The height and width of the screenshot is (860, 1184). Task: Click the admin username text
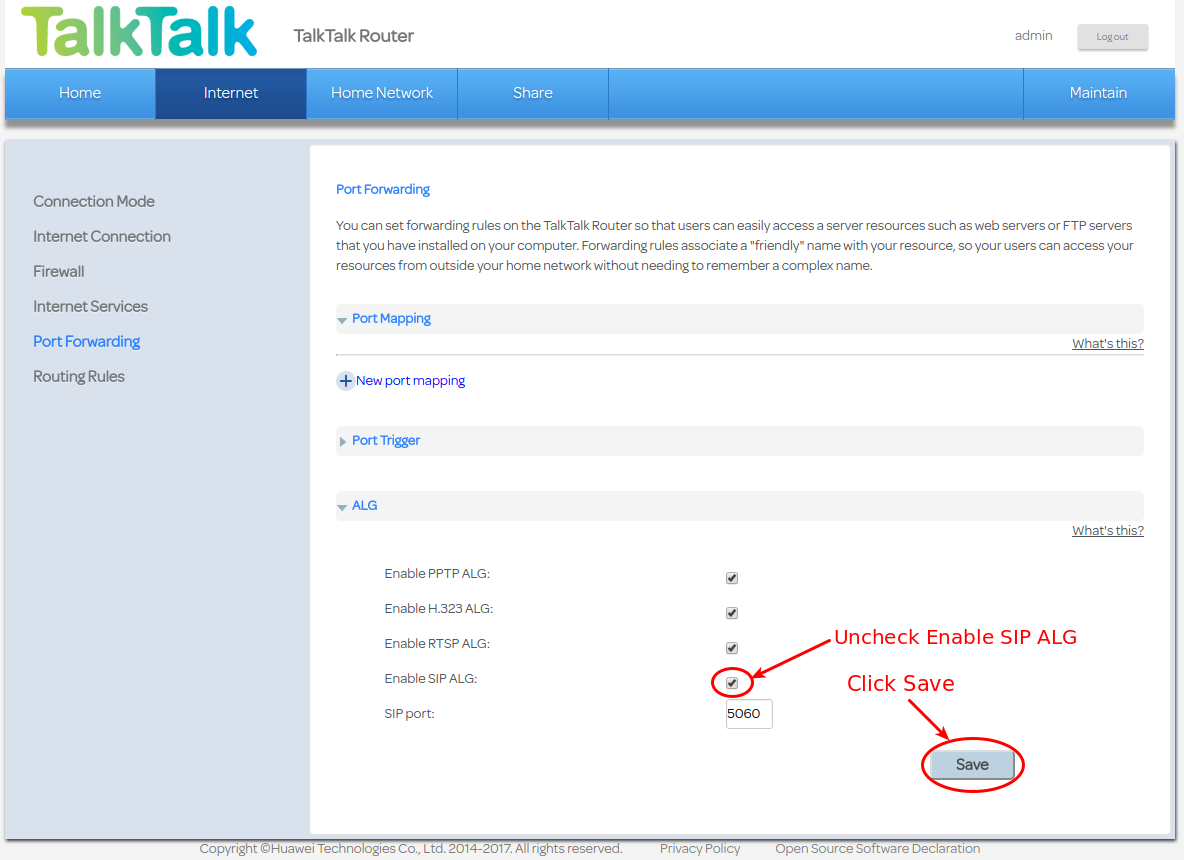pos(1034,35)
